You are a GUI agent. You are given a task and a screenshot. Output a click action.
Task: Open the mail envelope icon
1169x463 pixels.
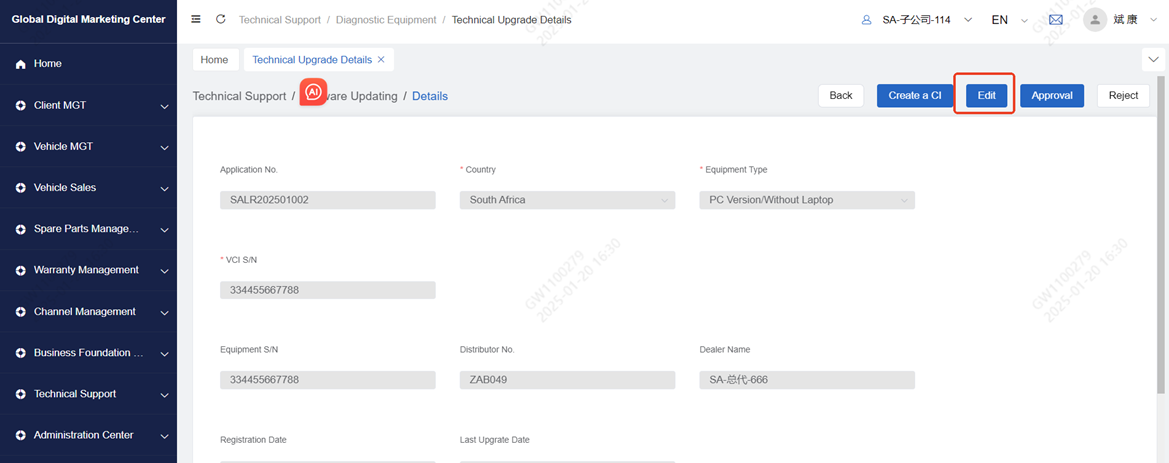tap(1055, 20)
